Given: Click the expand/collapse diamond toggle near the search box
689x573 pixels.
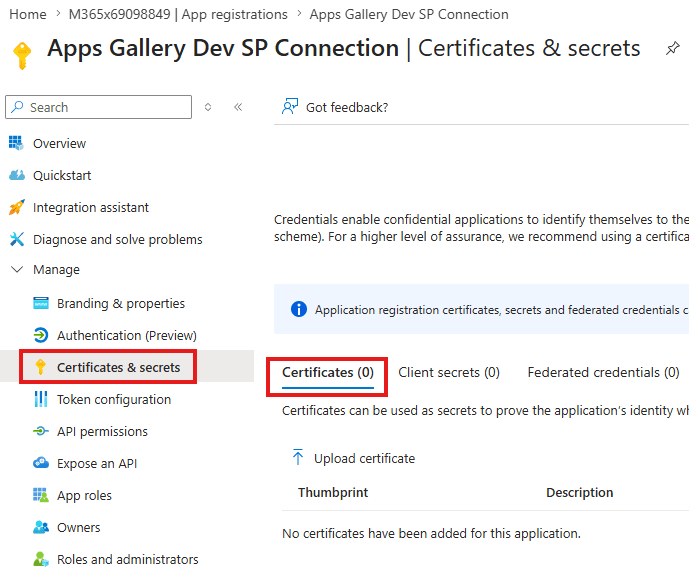Looking at the screenshot, I should 208,107.
